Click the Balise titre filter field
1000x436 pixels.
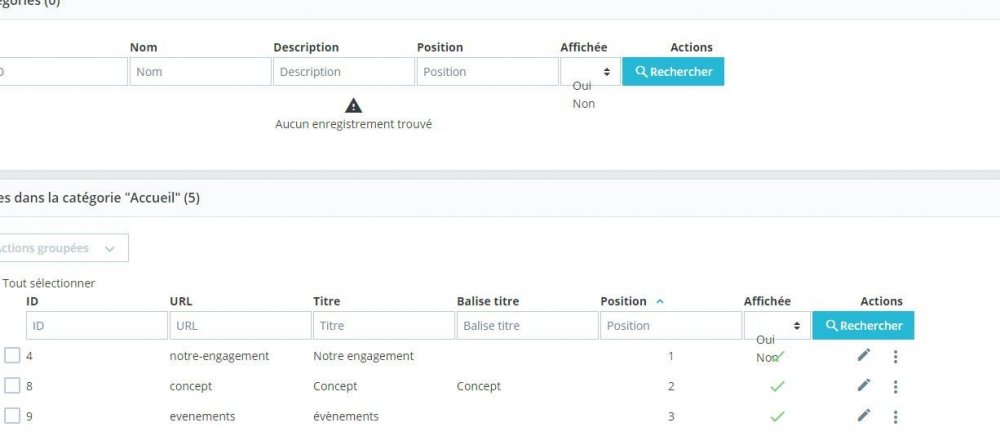click(x=527, y=326)
